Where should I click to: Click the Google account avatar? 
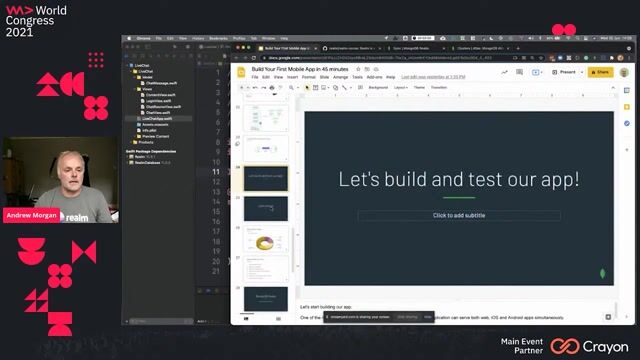pyautogui.click(x=624, y=72)
